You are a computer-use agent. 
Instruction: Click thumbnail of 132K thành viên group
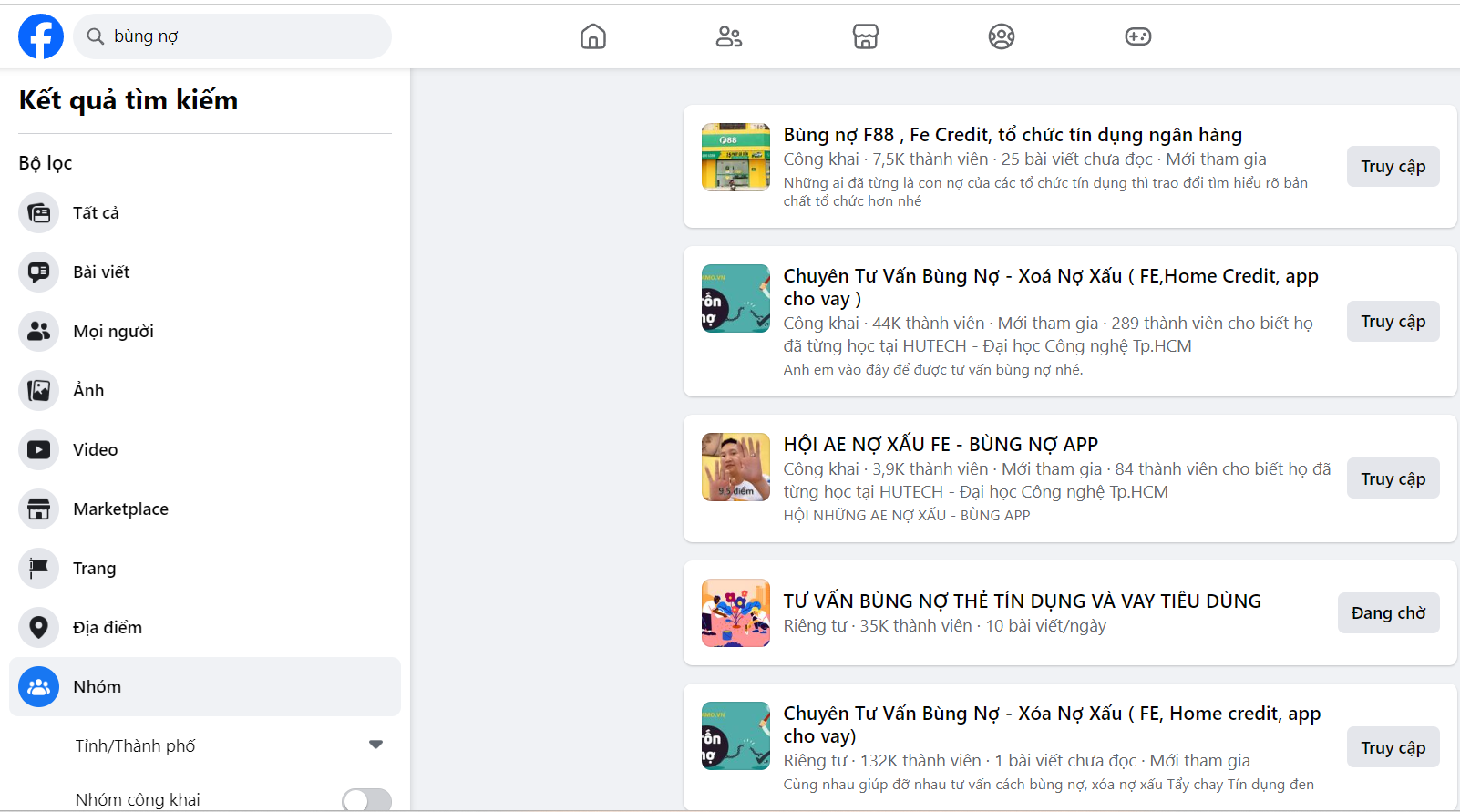tap(735, 735)
